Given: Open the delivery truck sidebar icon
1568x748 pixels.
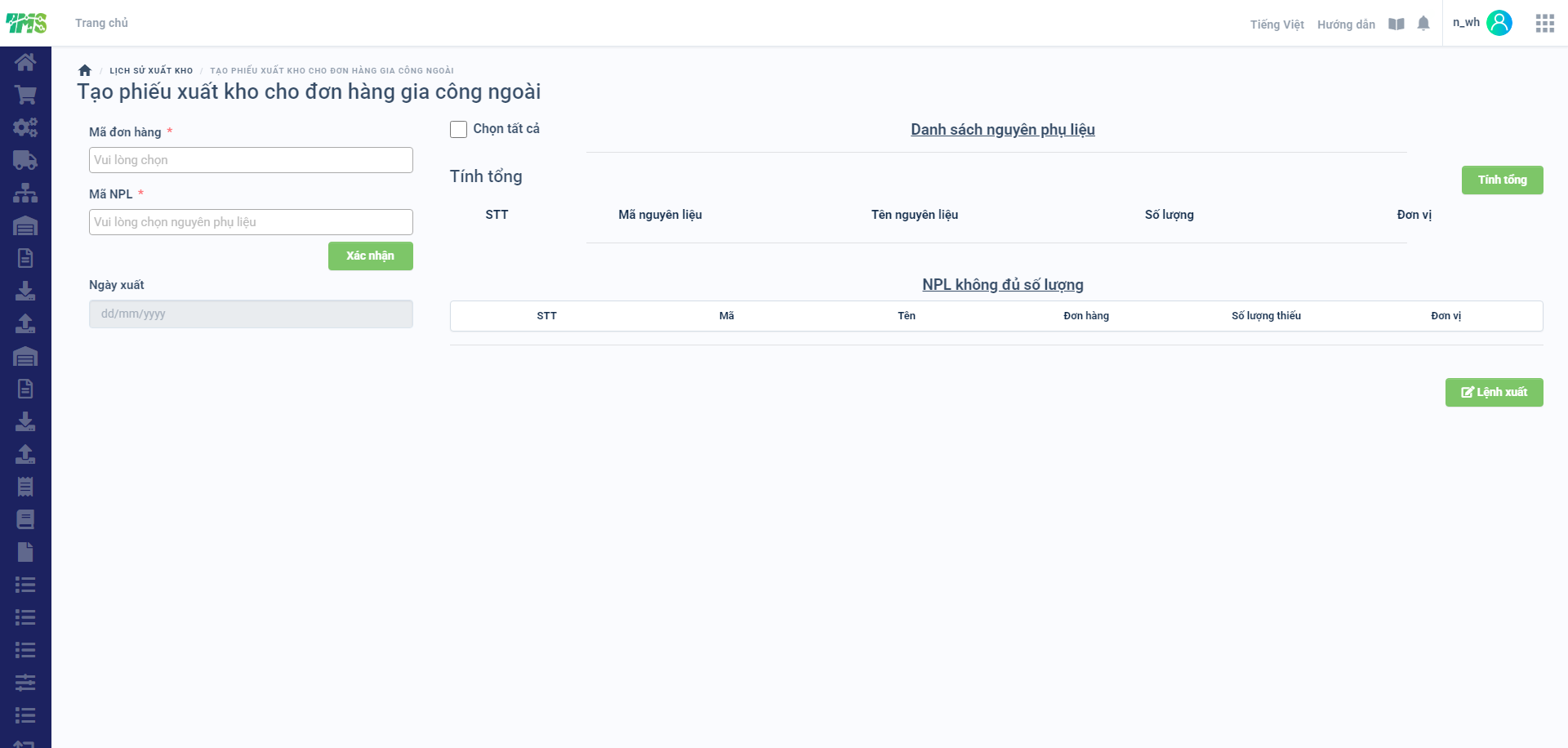Looking at the screenshot, I should point(25,160).
